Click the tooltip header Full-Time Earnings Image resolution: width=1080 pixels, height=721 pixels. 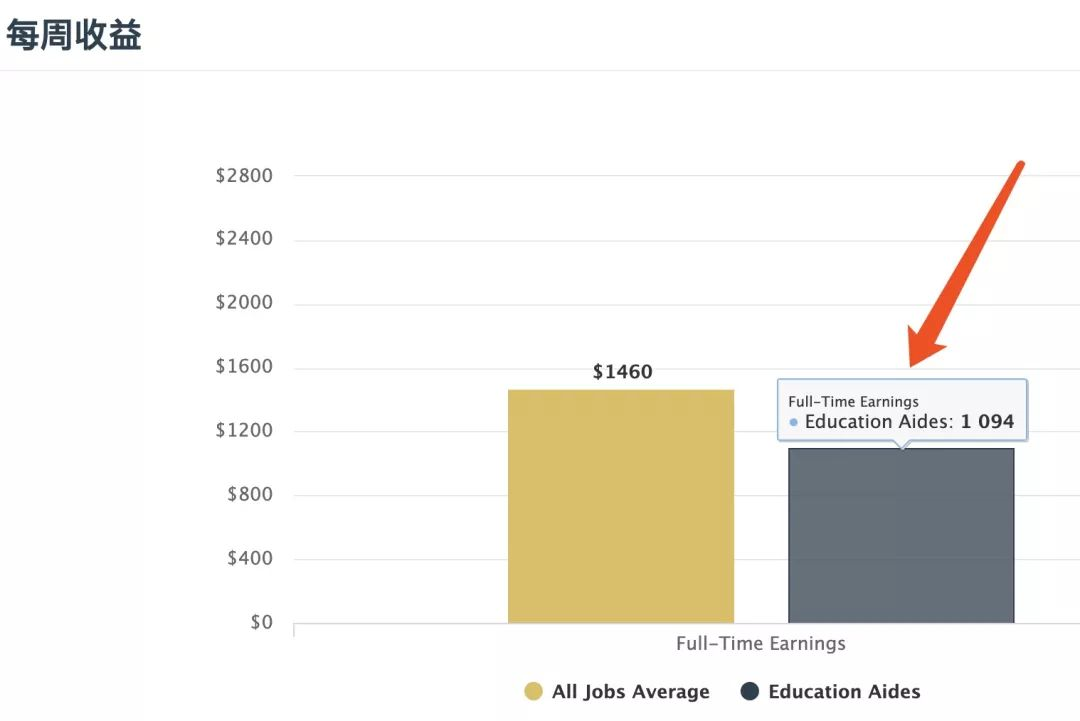(x=853, y=402)
